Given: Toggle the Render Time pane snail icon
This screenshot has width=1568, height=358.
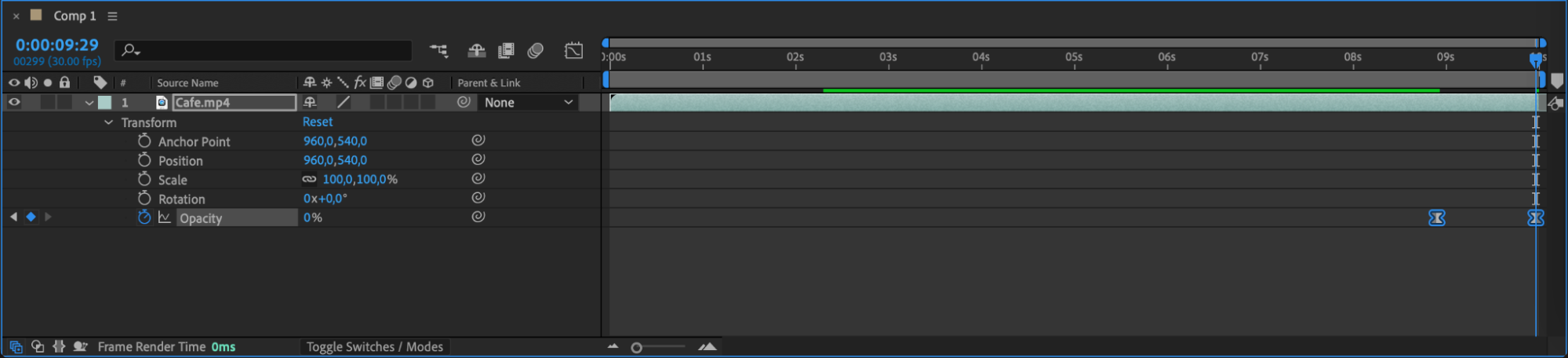Looking at the screenshot, I should (x=80, y=346).
